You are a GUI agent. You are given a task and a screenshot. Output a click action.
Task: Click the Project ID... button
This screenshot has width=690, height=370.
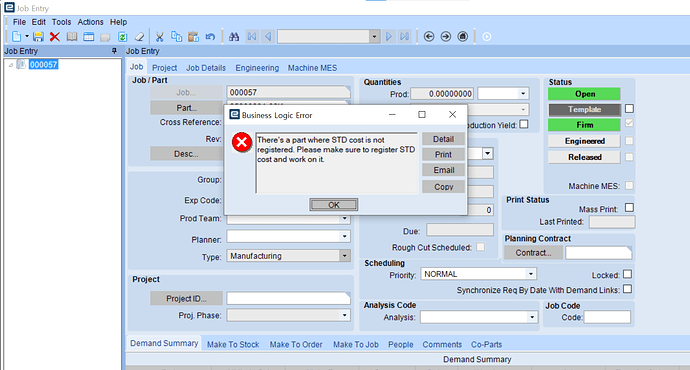186,298
